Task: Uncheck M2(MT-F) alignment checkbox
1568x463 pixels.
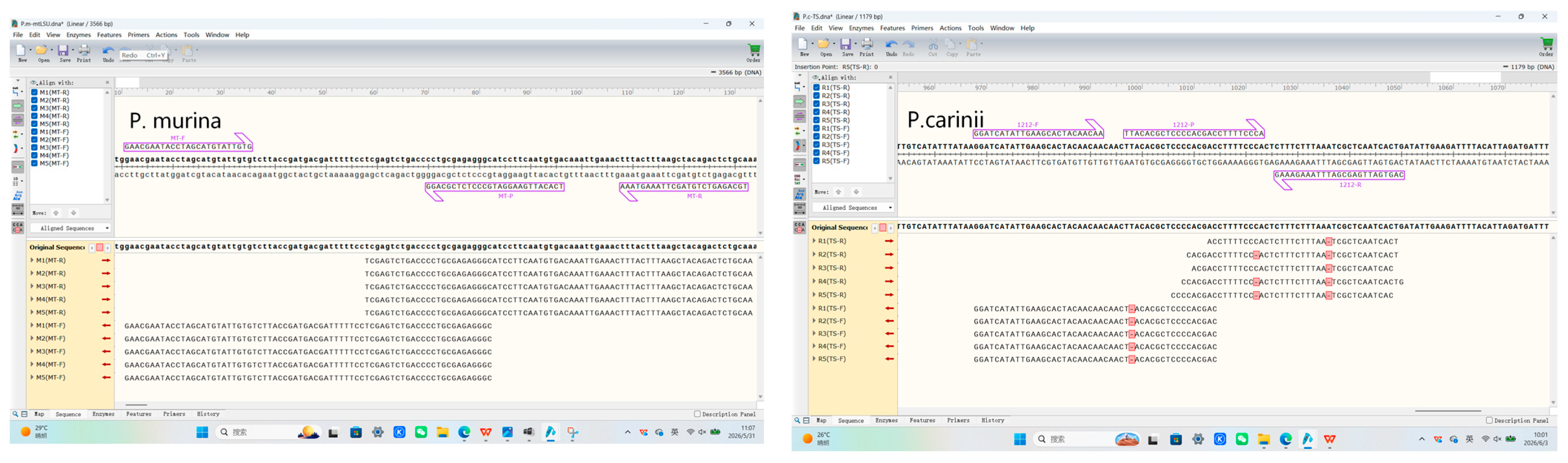Action: 35,140
